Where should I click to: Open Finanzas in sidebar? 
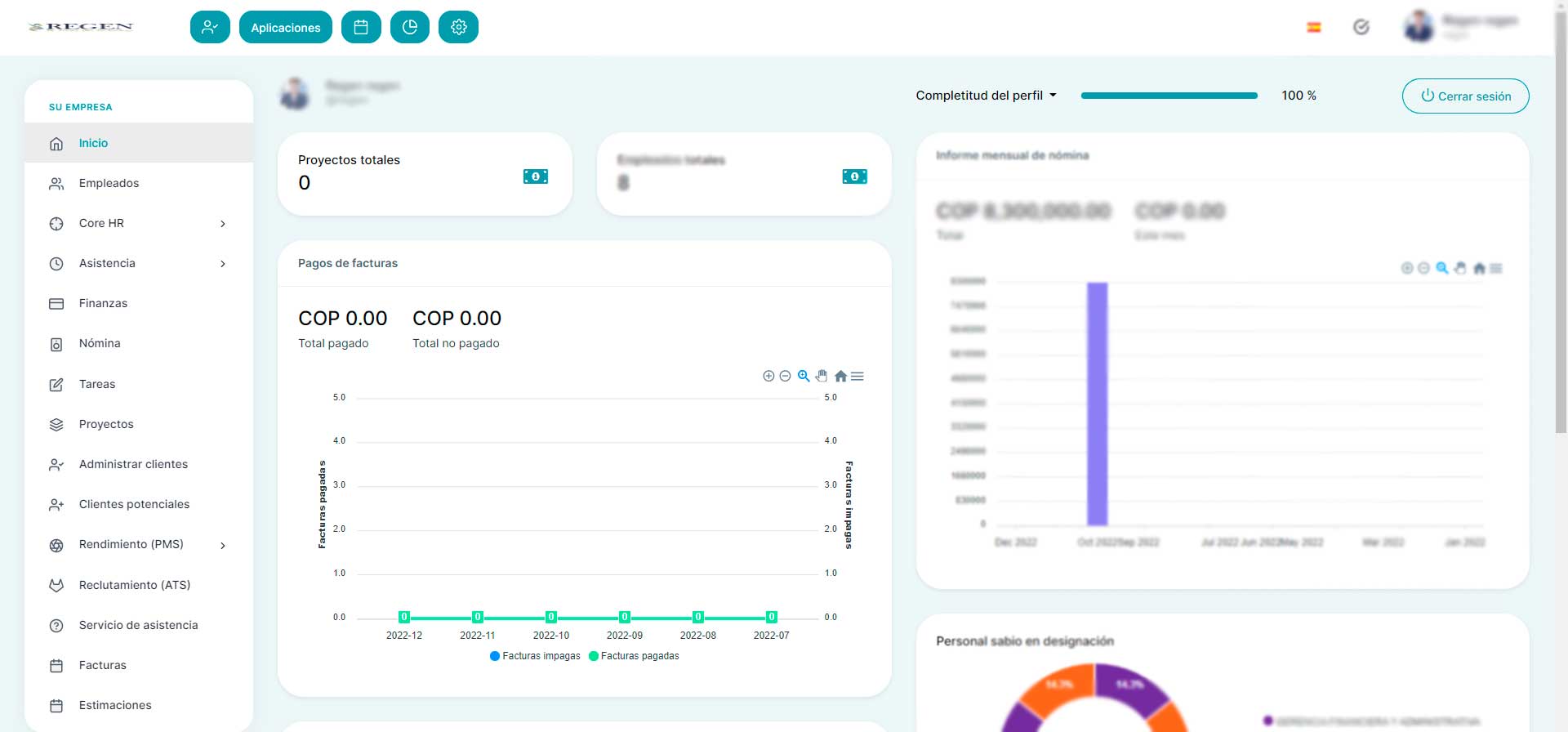[x=139, y=303]
